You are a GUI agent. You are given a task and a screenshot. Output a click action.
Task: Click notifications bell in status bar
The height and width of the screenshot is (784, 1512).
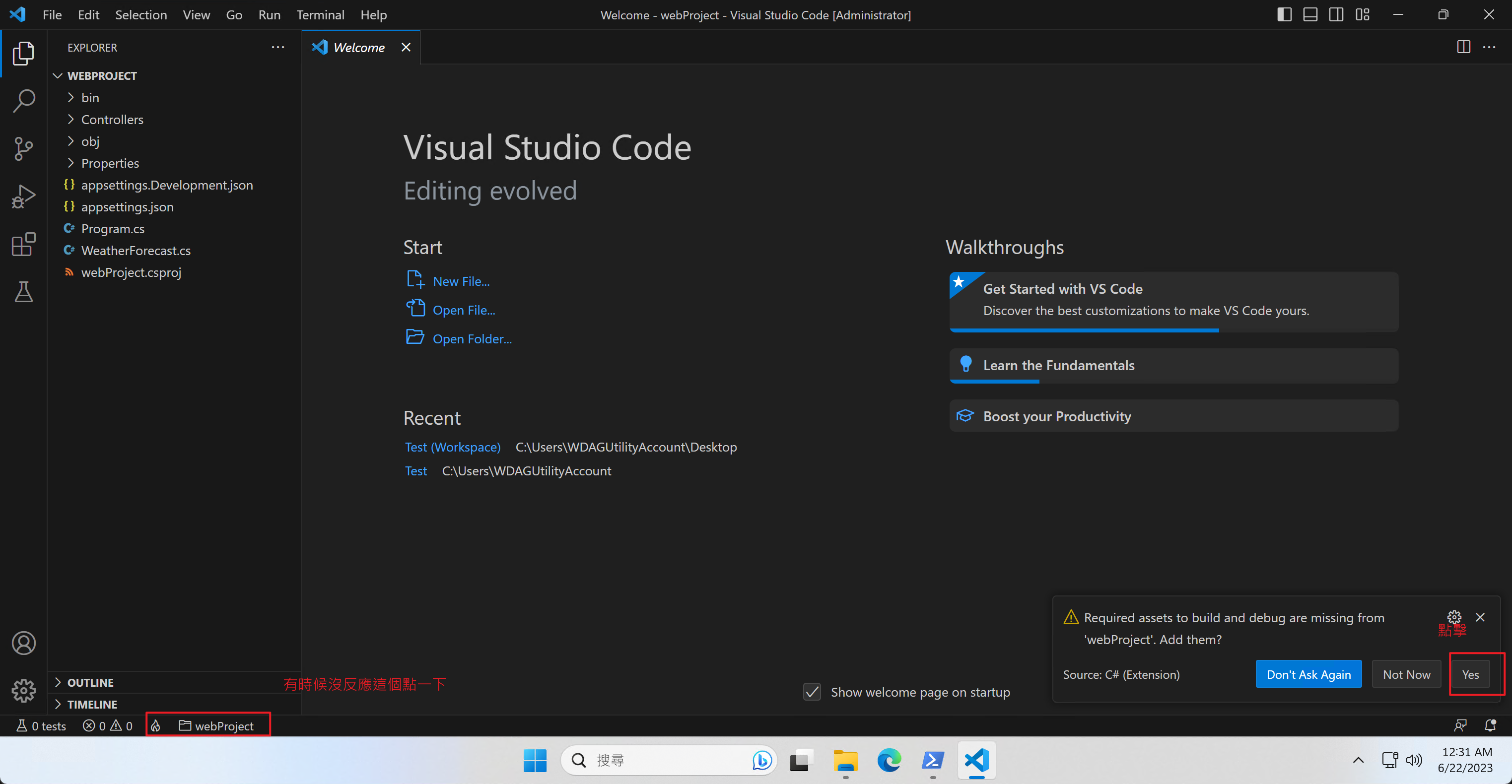pos(1490,726)
